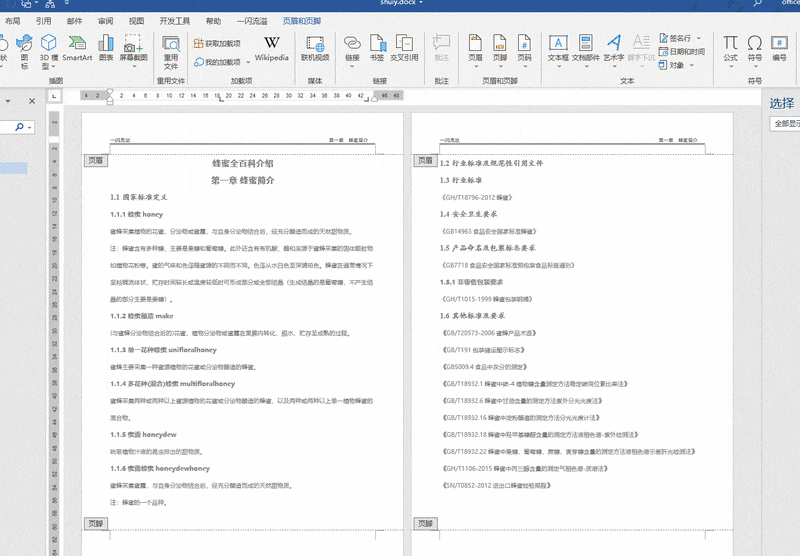The height and width of the screenshot is (556, 800).
Task: Click the first page header text 一闪流溢
Action: 120,140
